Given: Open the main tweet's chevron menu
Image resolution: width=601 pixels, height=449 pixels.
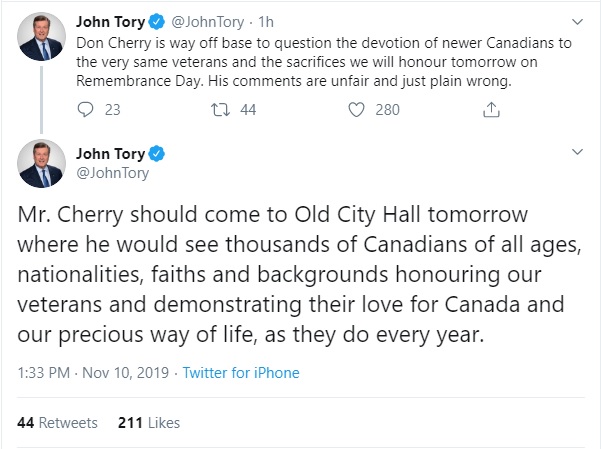Looking at the screenshot, I should click(577, 152).
